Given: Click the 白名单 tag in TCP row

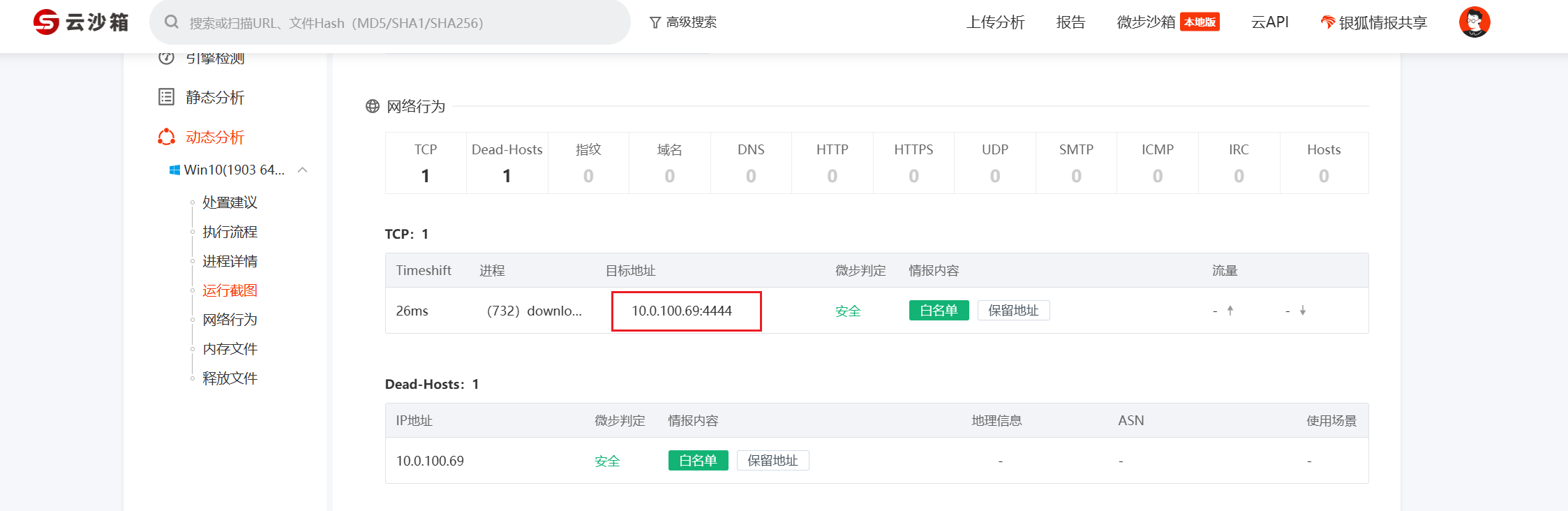Looking at the screenshot, I should pos(939,311).
